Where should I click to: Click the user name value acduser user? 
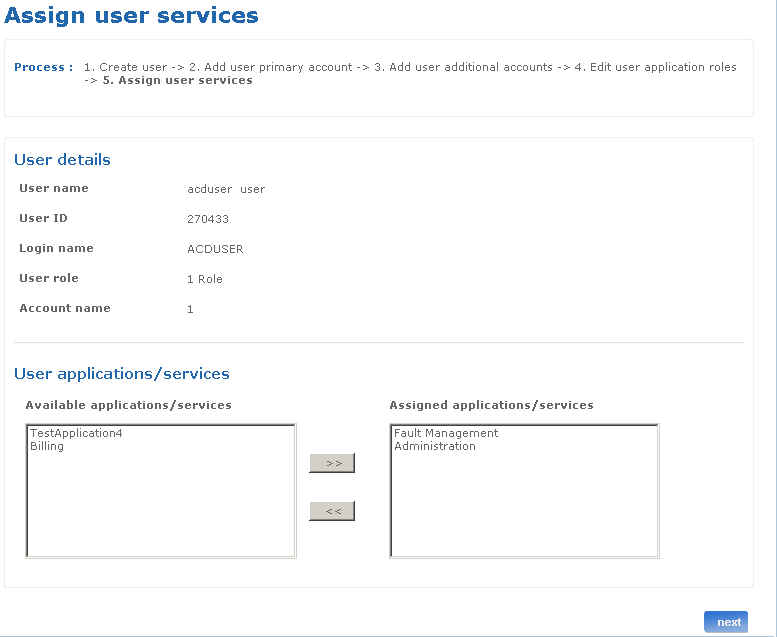tap(226, 189)
